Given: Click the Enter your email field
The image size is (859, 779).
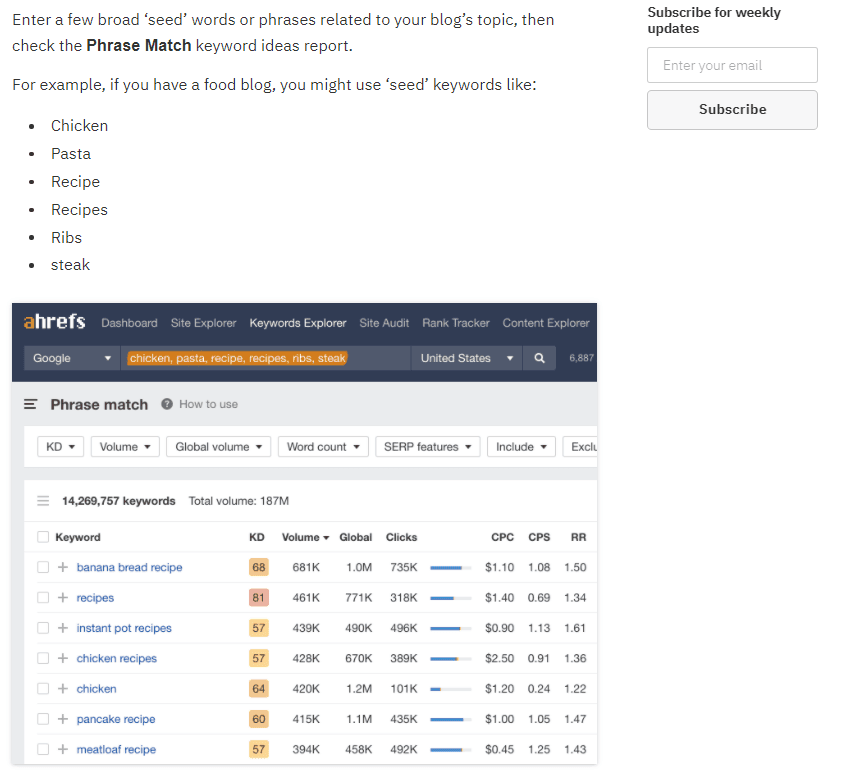Looking at the screenshot, I should click(732, 65).
